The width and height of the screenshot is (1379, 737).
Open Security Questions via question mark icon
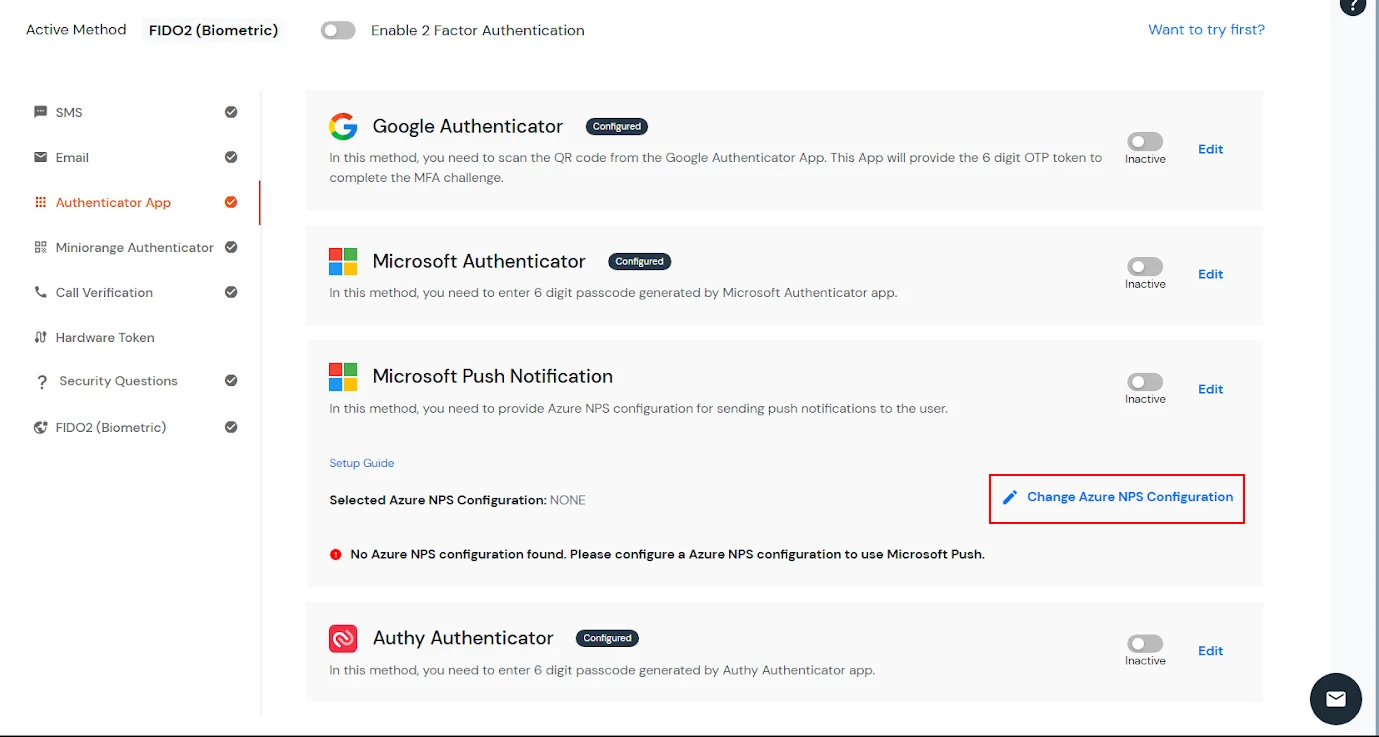(40, 381)
